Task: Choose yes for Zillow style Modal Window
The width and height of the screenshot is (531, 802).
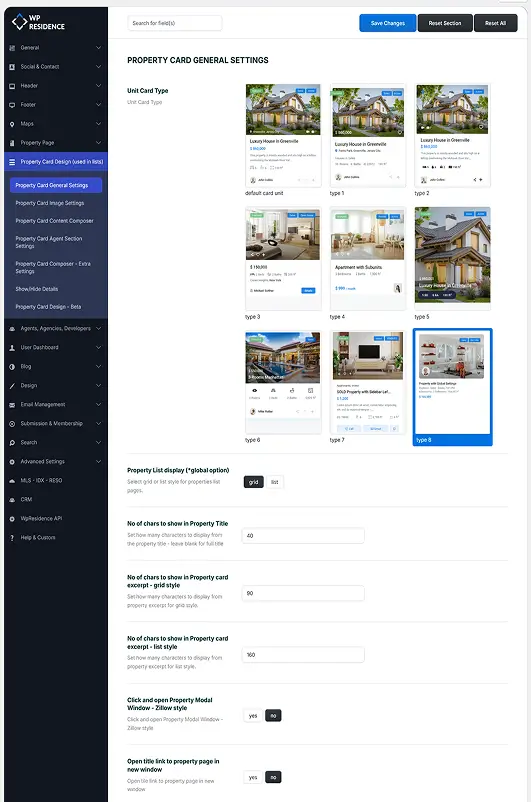Action: coord(253,716)
